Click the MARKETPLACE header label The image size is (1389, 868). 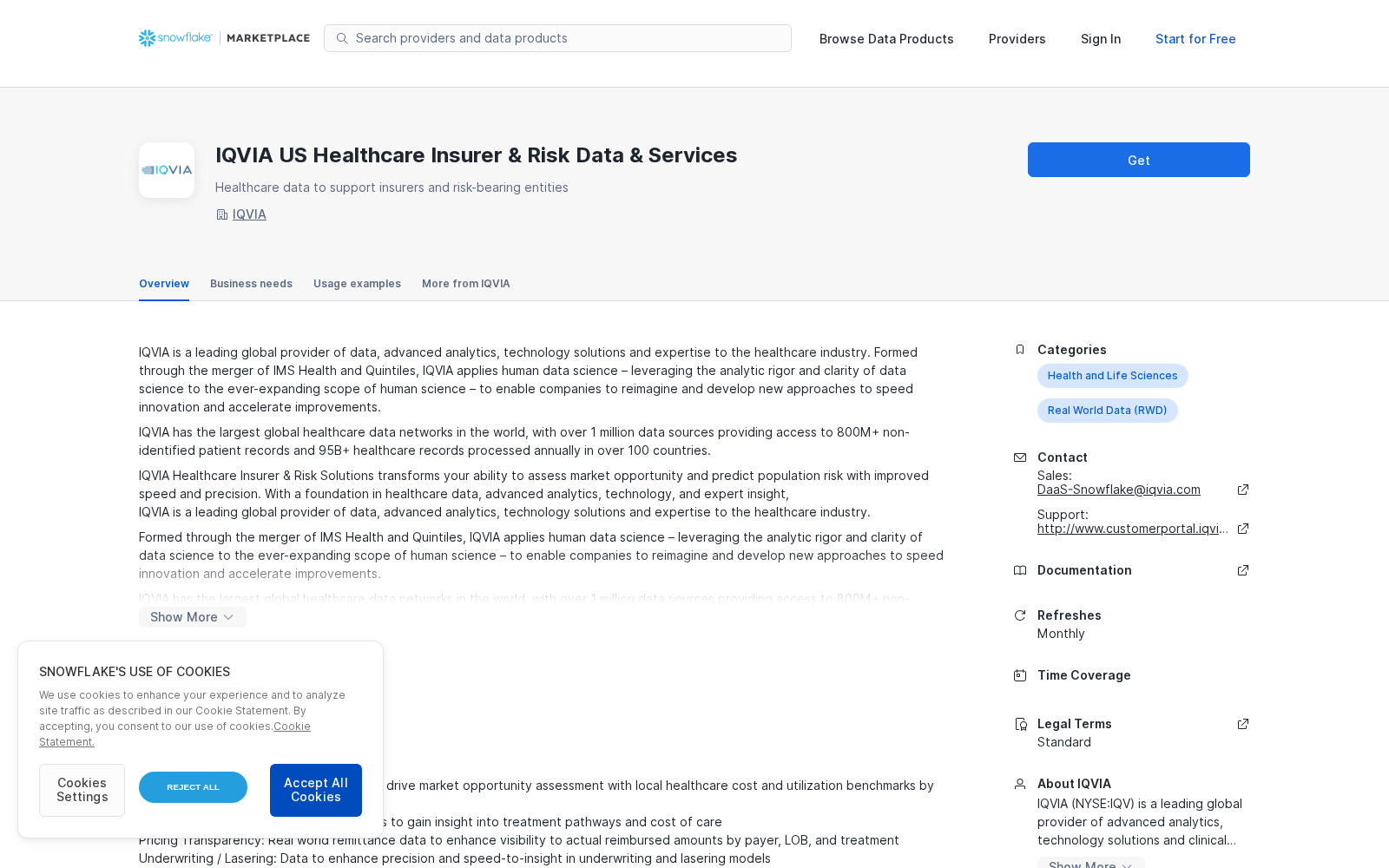(x=268, y=38)
